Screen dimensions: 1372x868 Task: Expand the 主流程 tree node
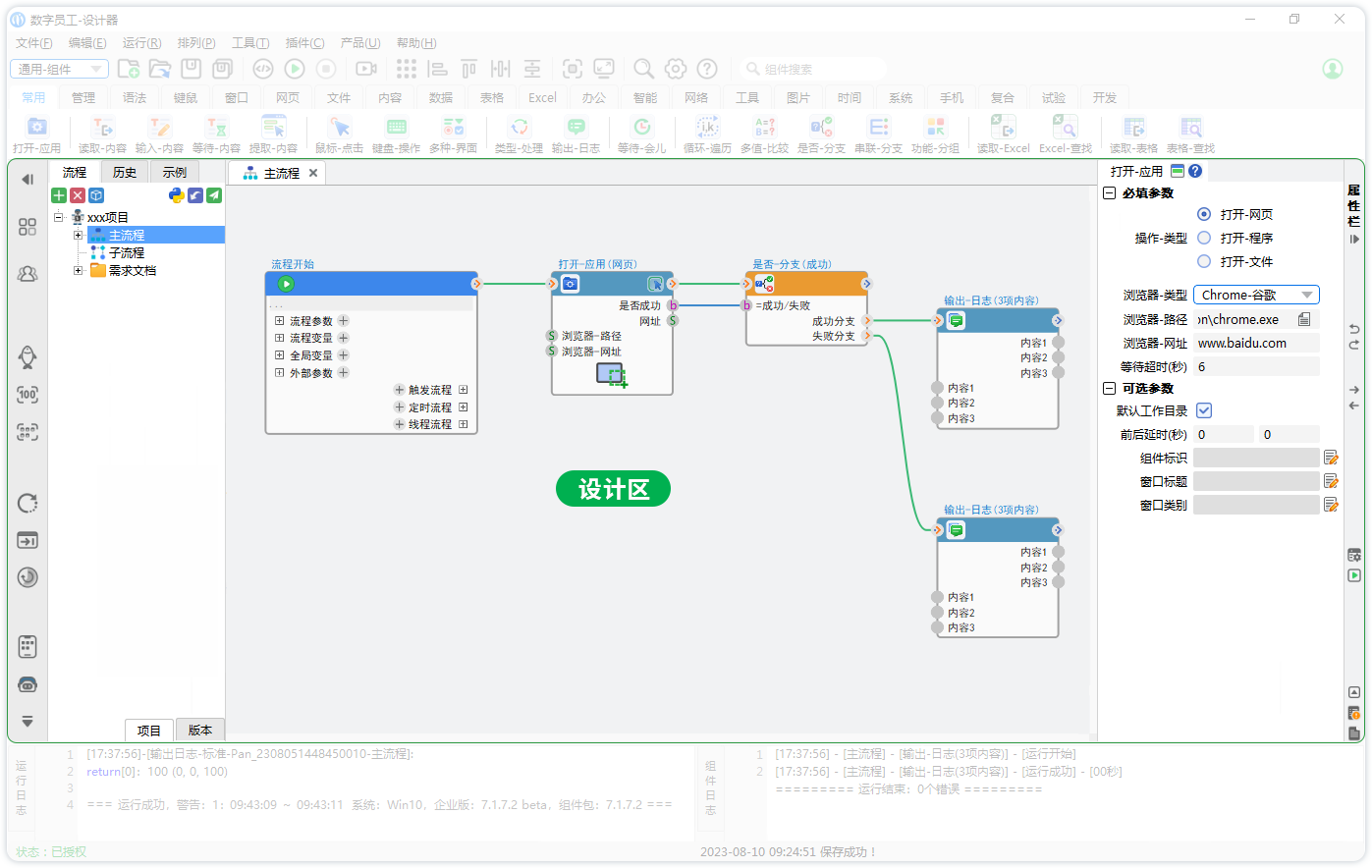coord(79,236)
